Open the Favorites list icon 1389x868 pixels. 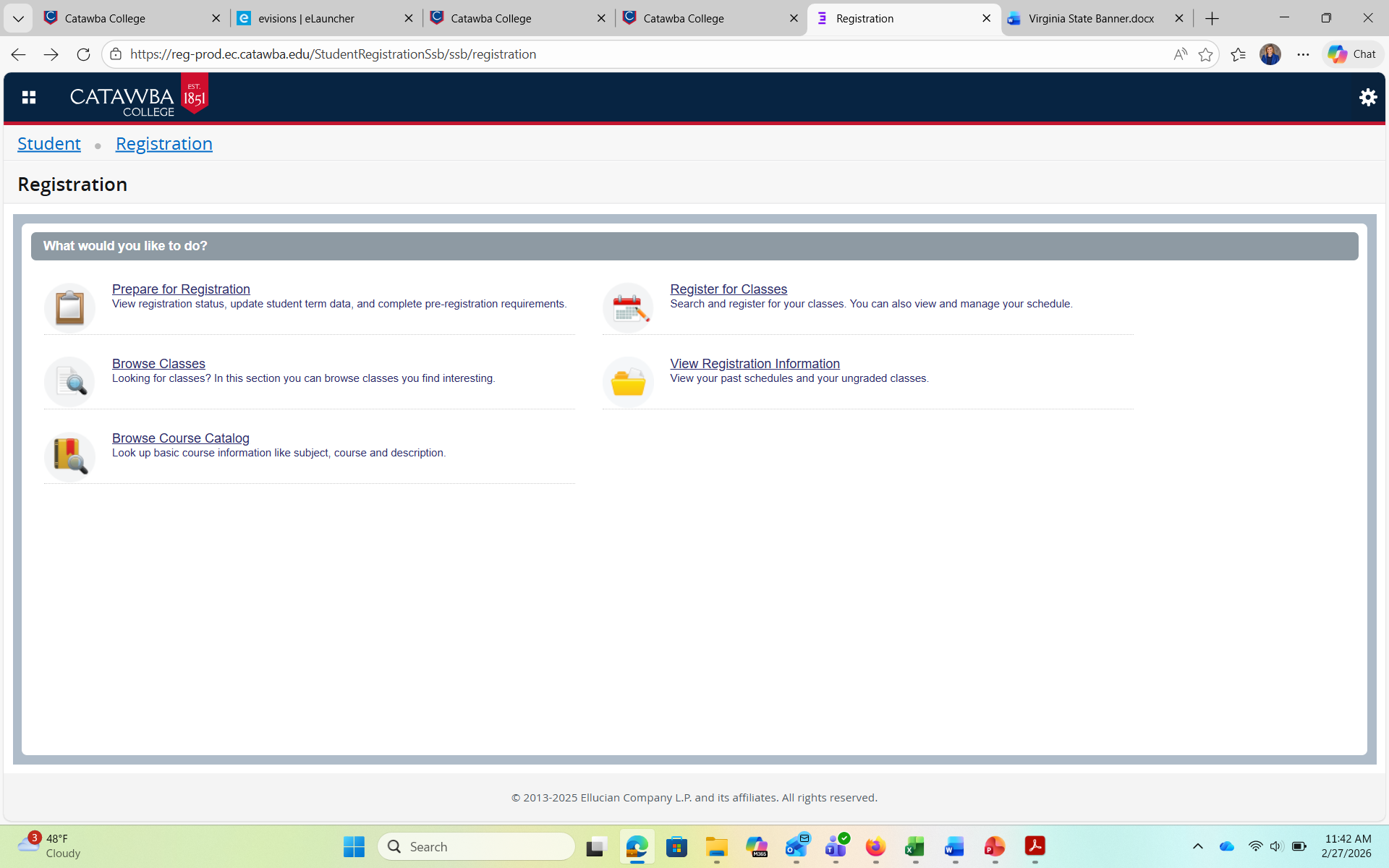(x=1238, y=54)
